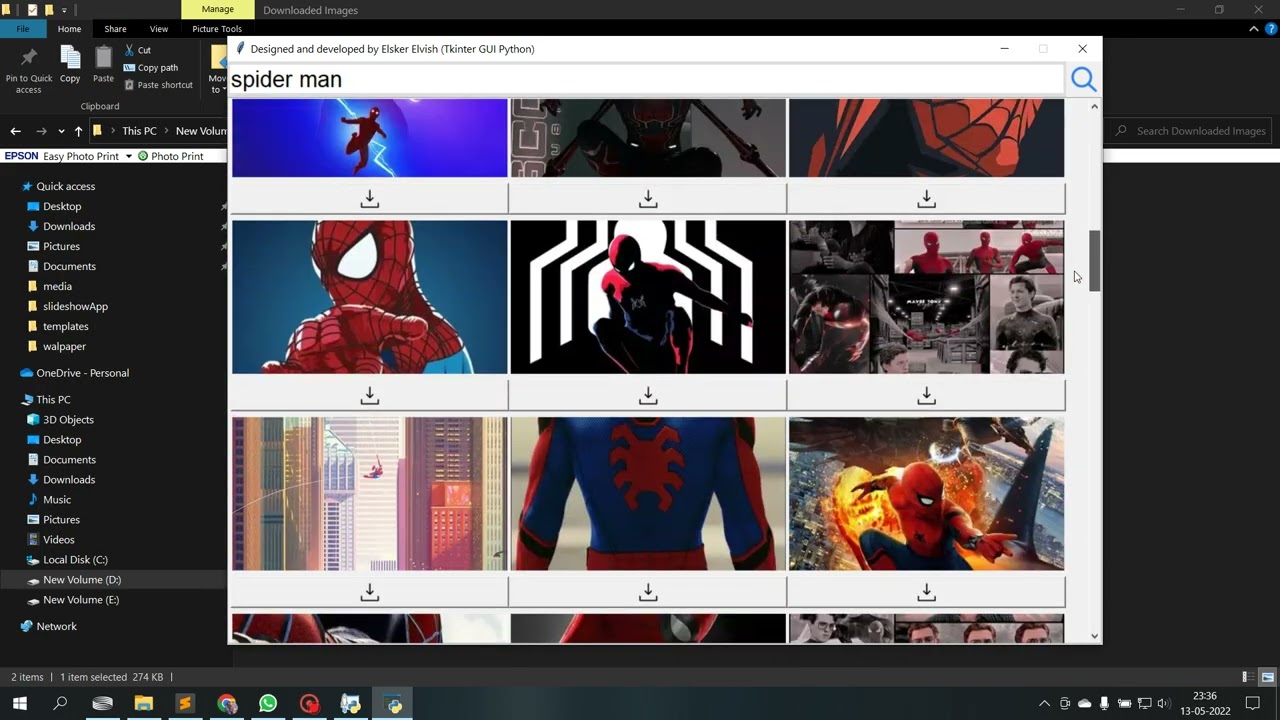Click the Properties checkmark icon in title bar
This screenshot has height=720, width=1280.
[31, 10]
